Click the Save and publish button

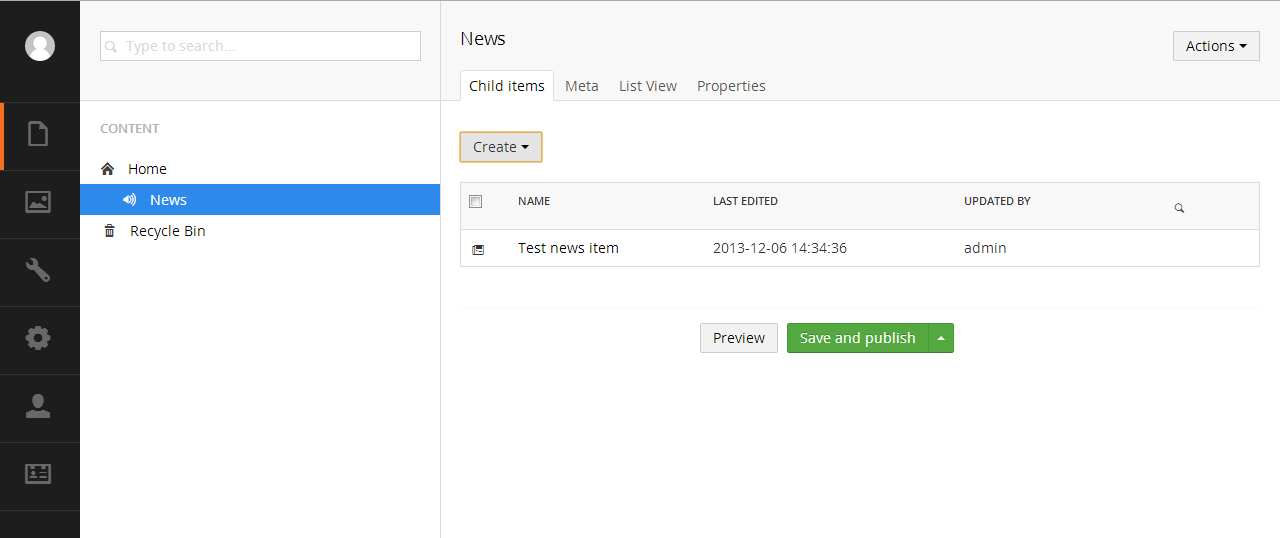click(857, 338)
